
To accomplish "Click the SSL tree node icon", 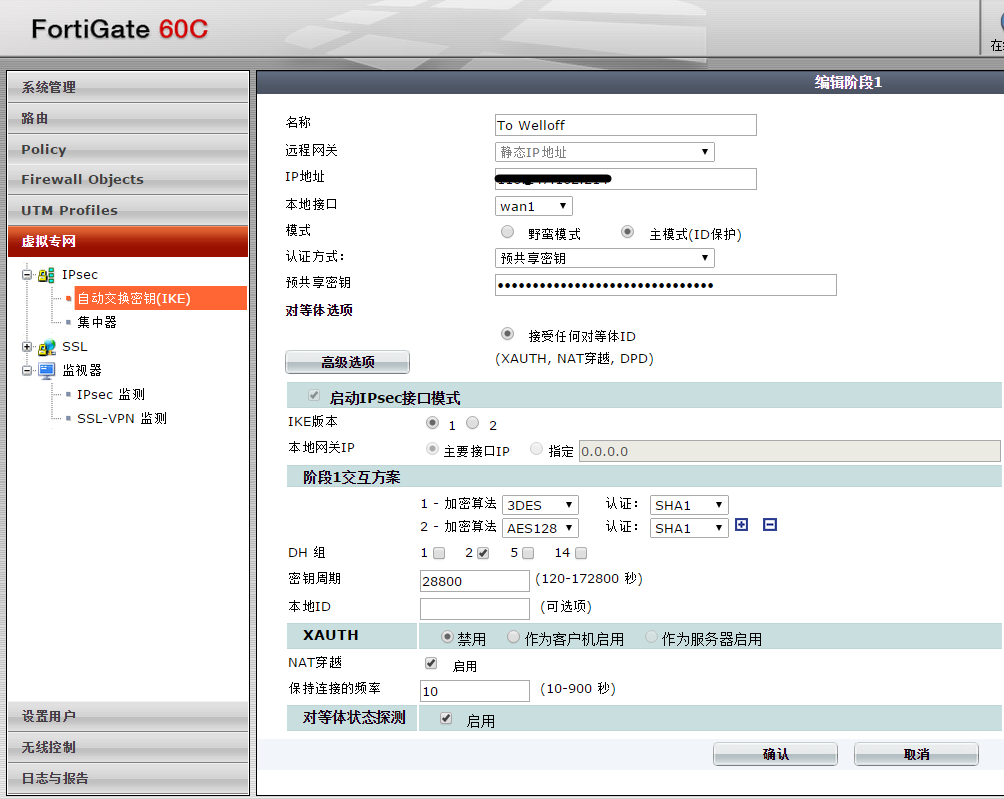I will (x=46, y=348).
